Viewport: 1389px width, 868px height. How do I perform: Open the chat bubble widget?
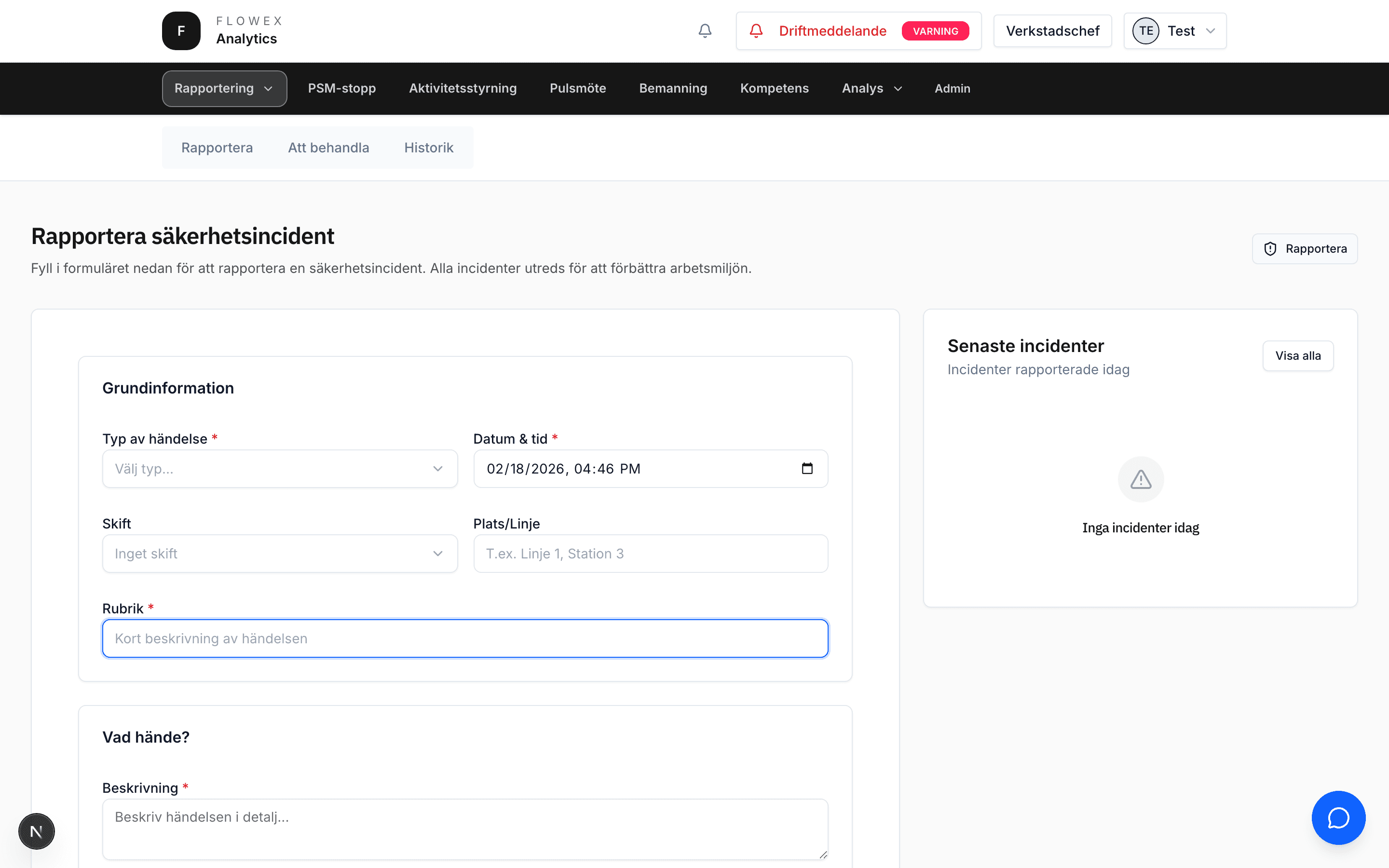point(1338,817)
